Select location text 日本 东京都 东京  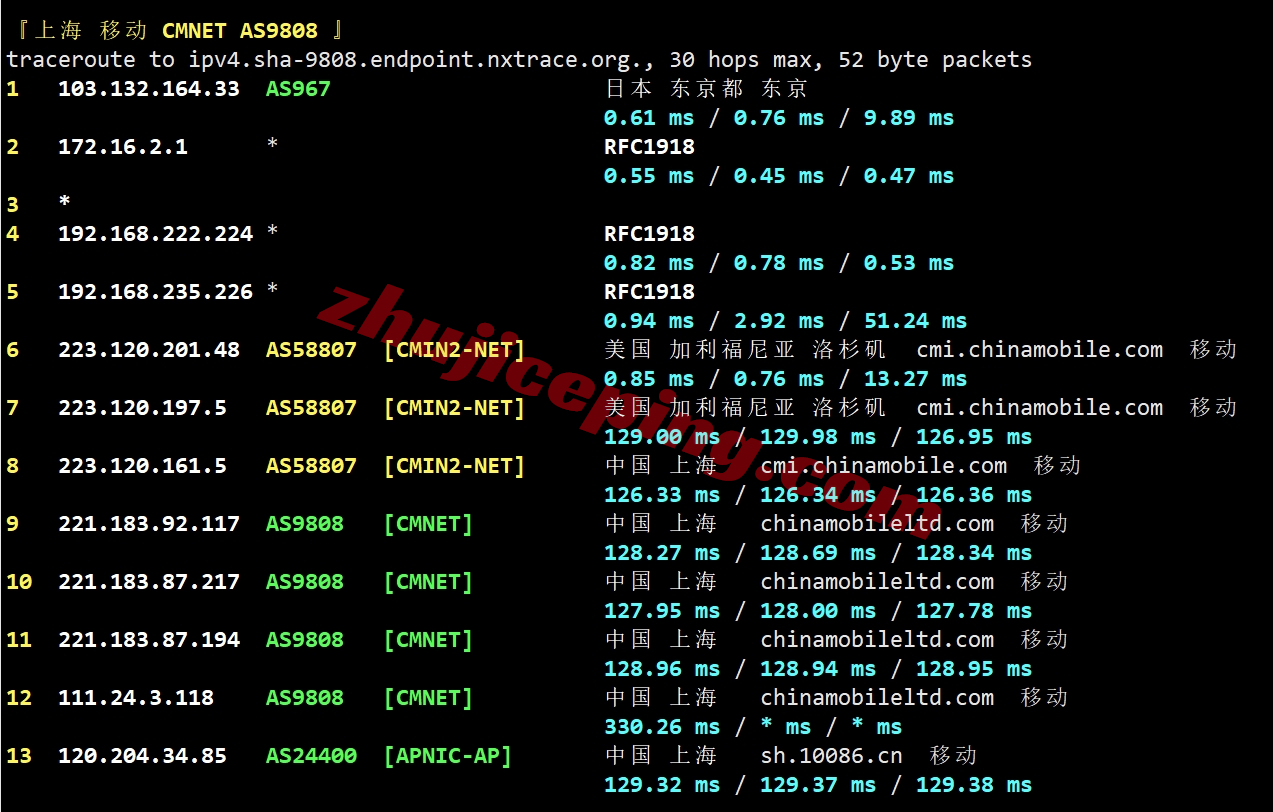tap(706, 89)
